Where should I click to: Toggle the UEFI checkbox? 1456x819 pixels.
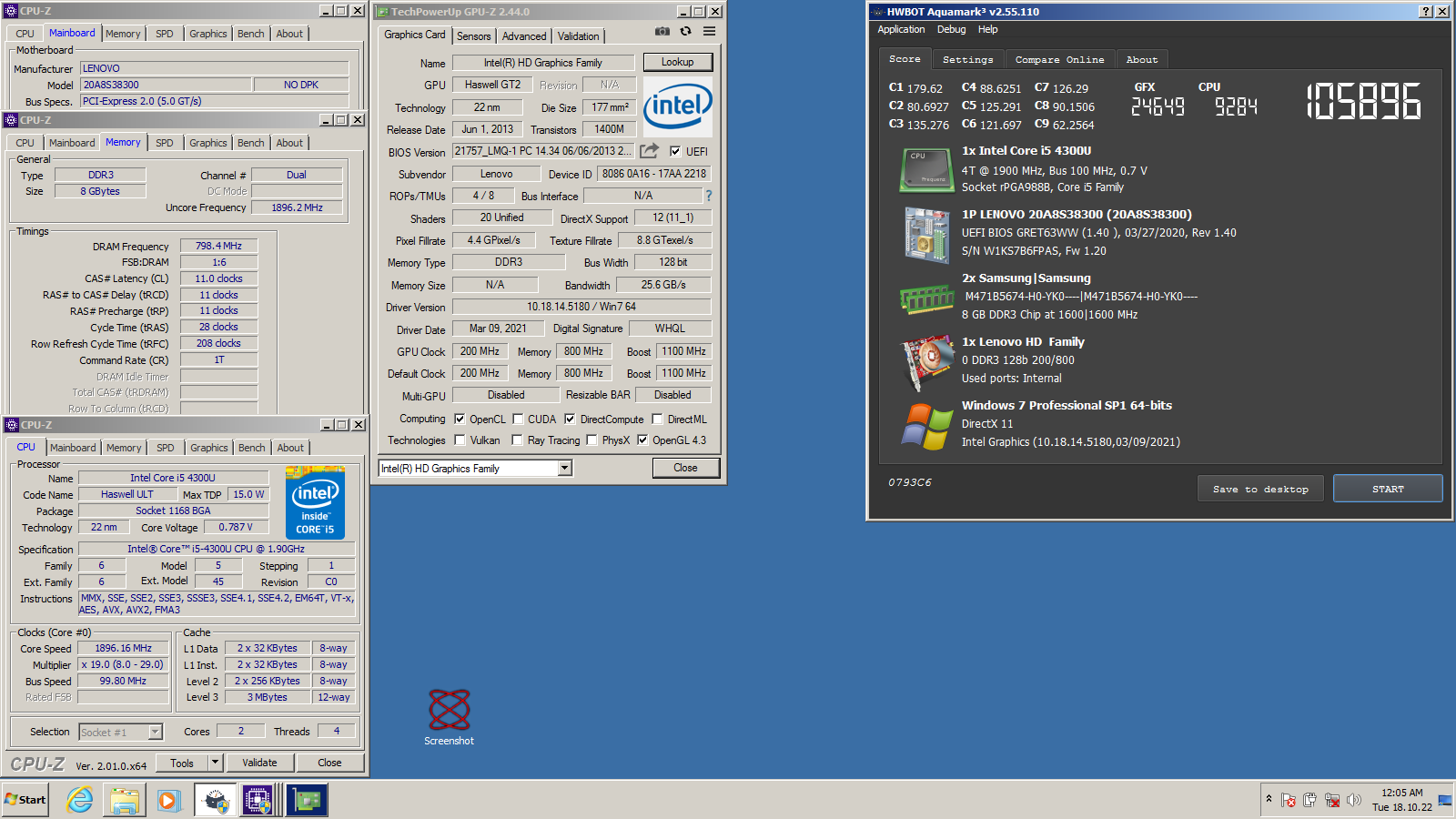click(x=675, y=152)
